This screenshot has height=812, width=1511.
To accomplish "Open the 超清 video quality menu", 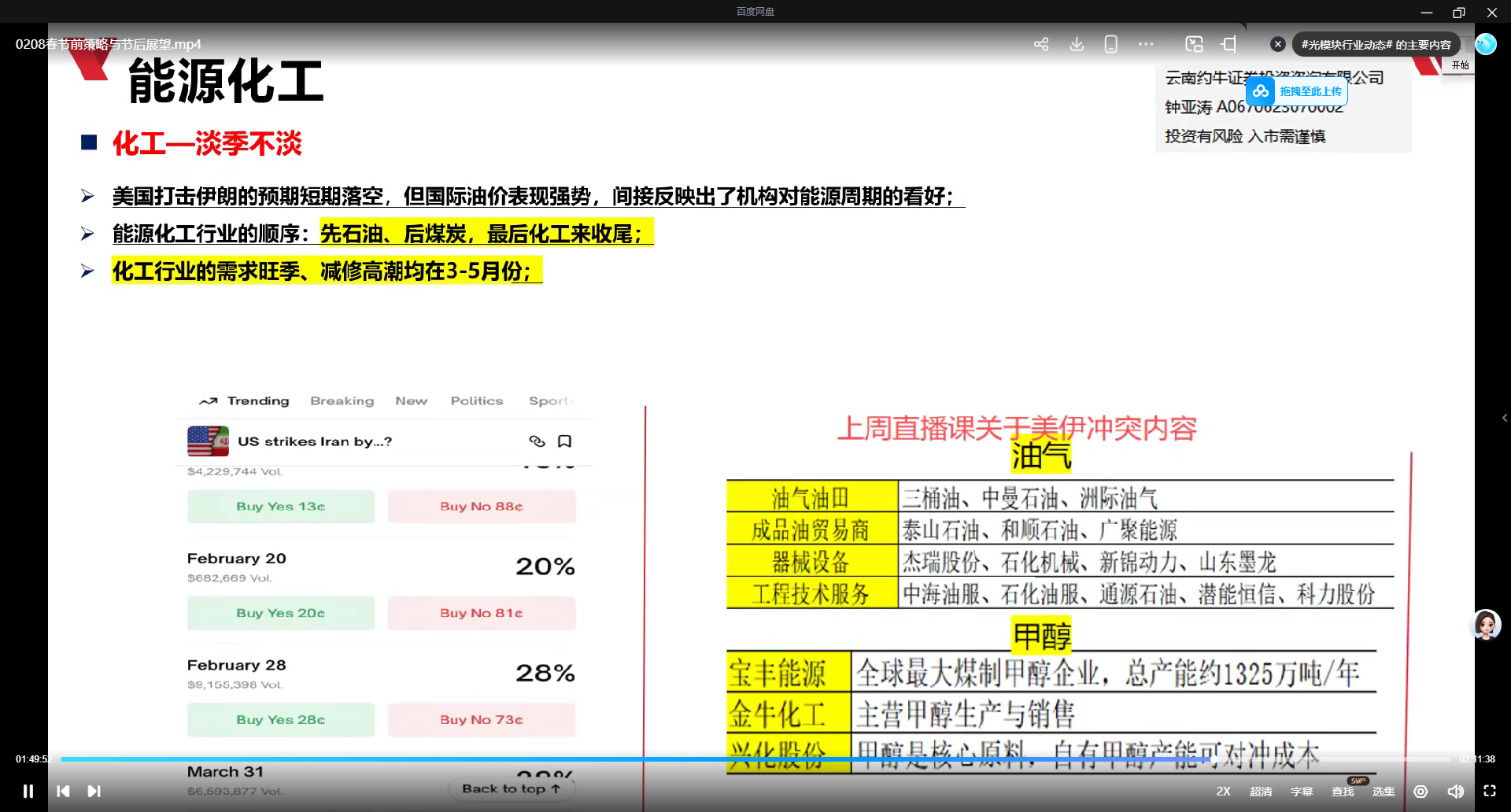I will click(1261, 791).
